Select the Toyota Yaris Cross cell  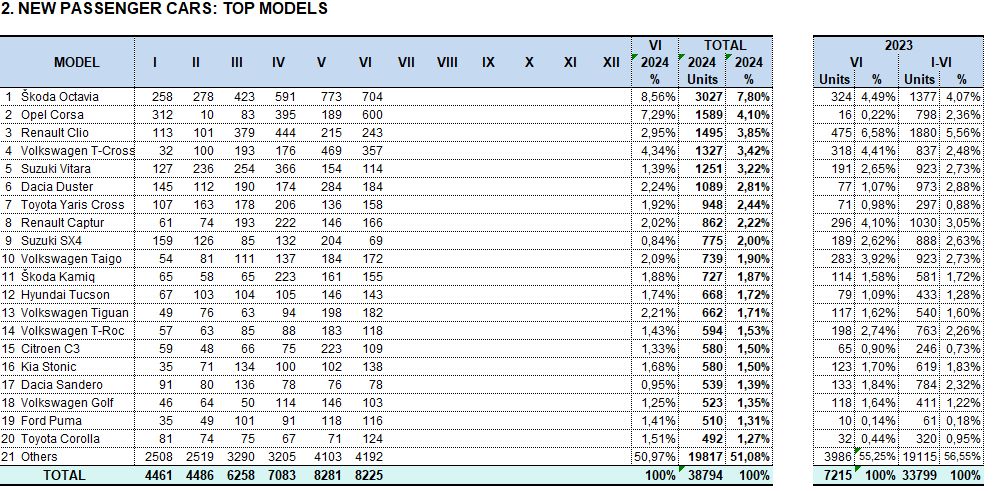(72, 205)
